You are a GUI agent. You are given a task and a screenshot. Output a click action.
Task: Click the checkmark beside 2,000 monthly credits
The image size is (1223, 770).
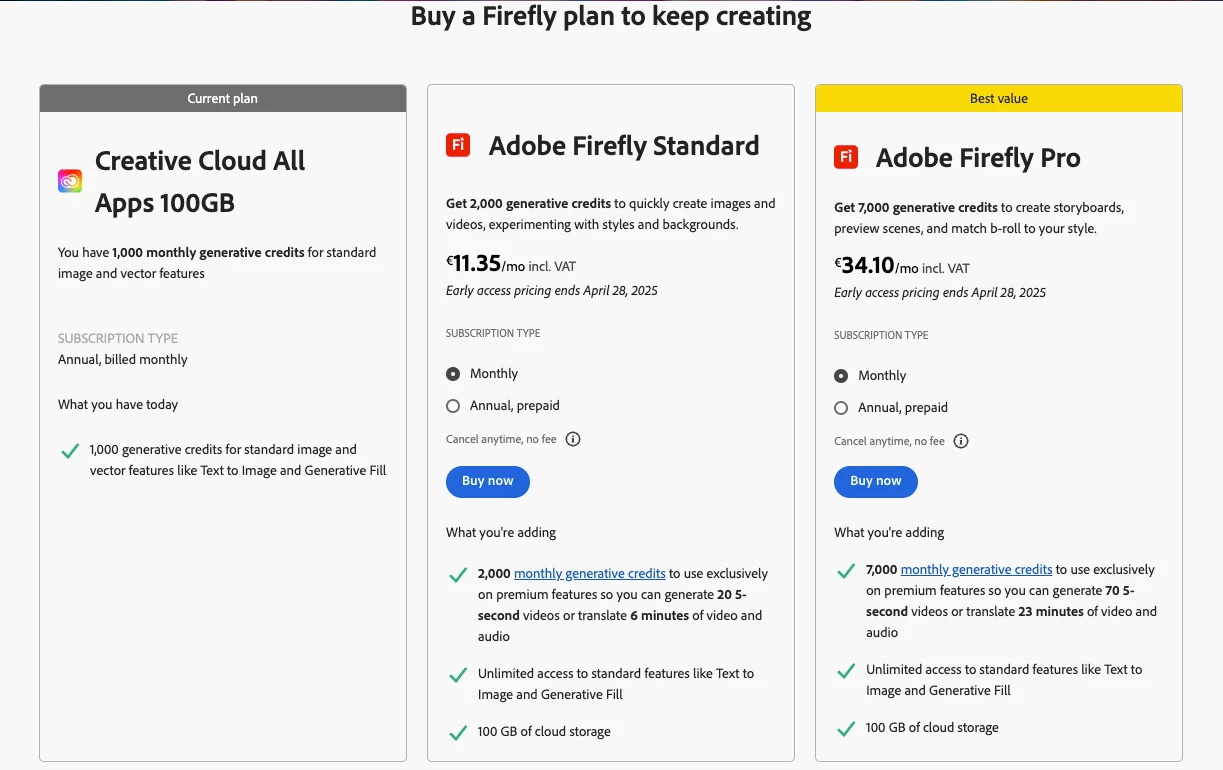point(458,575)
